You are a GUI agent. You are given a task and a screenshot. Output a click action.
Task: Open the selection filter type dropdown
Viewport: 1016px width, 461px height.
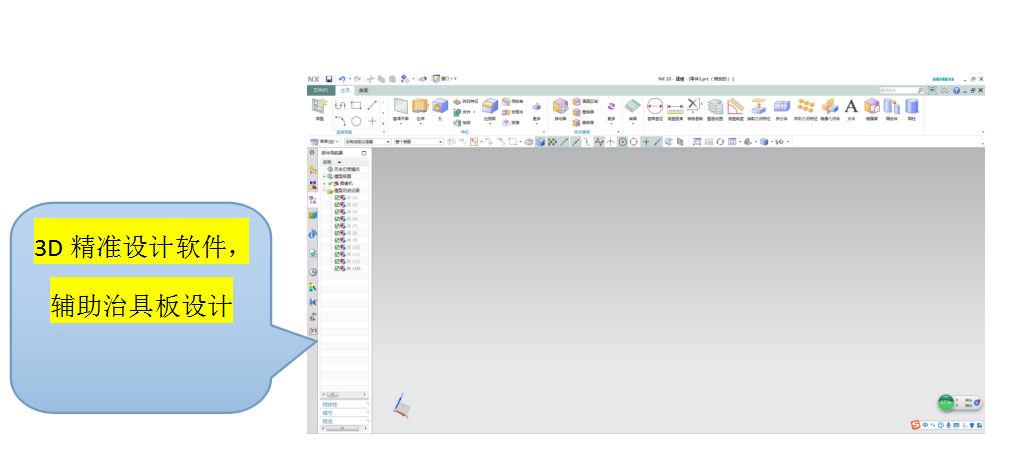[366, 142]
